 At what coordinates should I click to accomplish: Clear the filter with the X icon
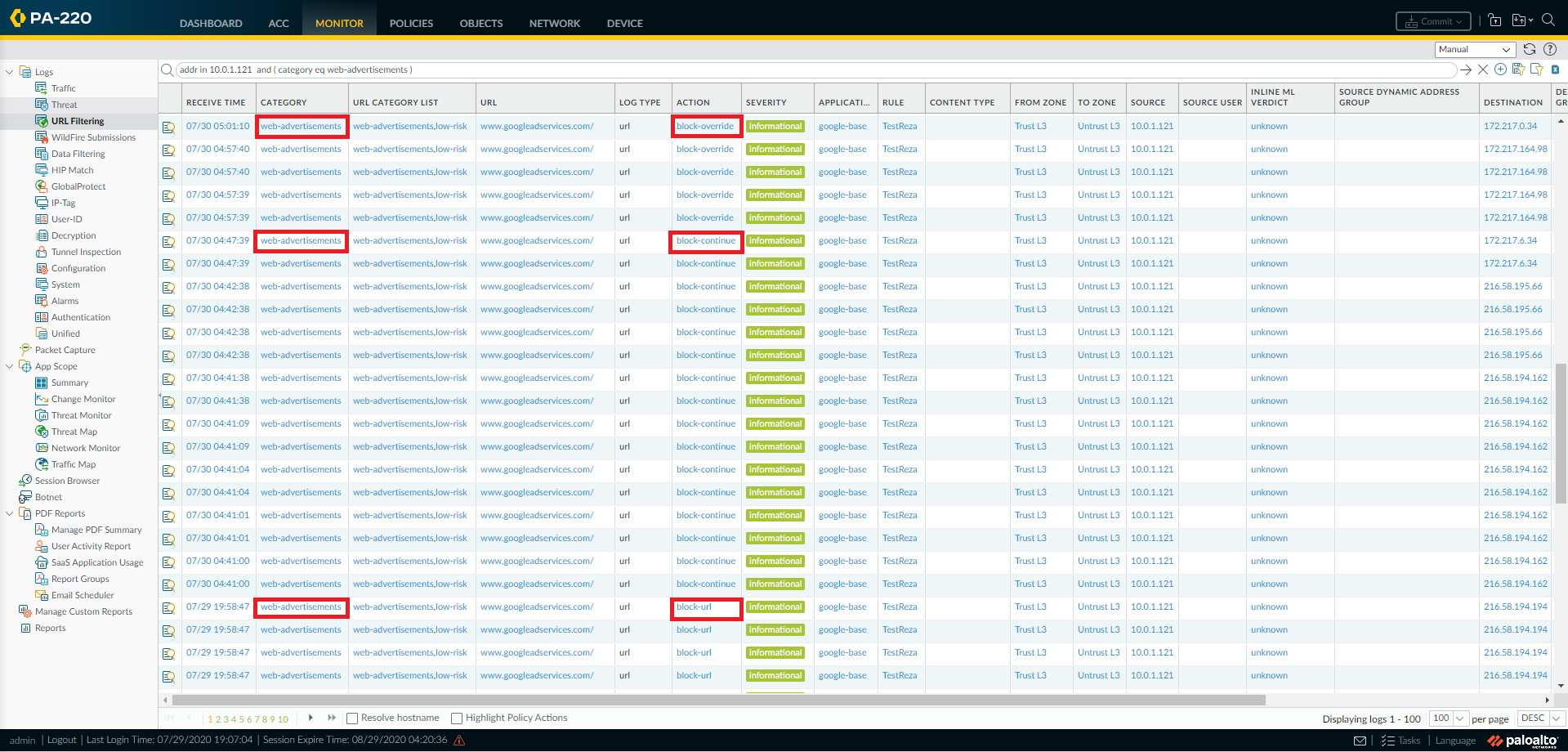point(1483,69)
